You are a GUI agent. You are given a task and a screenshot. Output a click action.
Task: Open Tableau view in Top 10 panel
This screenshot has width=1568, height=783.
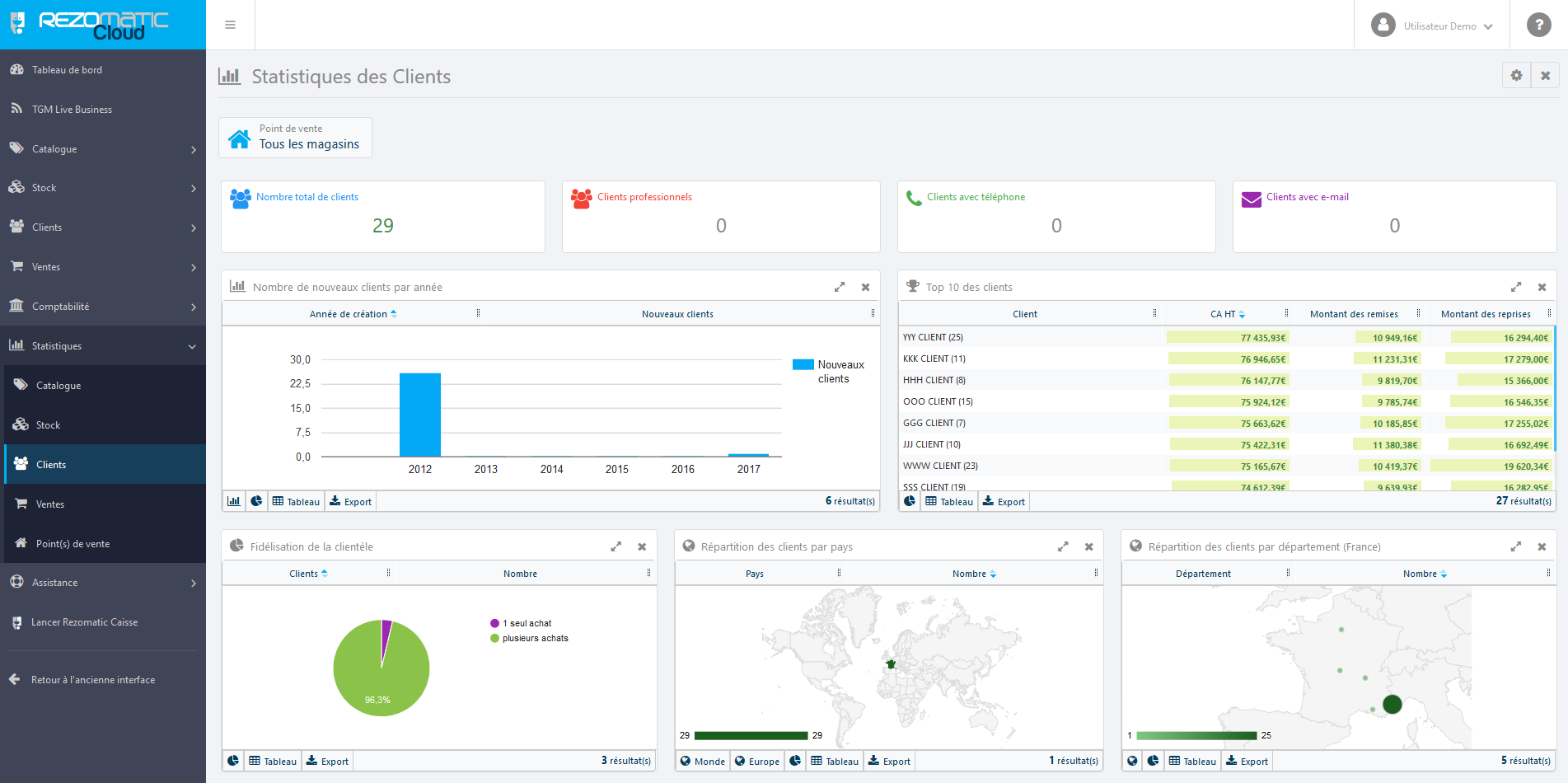pyautogui.click(x=949, y=501)
